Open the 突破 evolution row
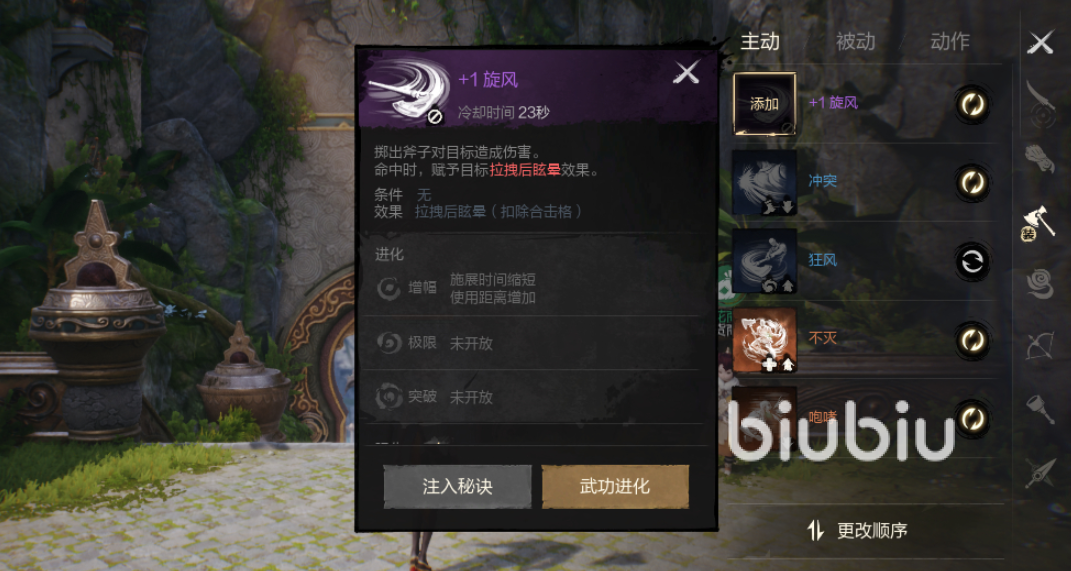 [x=531, y=396]
